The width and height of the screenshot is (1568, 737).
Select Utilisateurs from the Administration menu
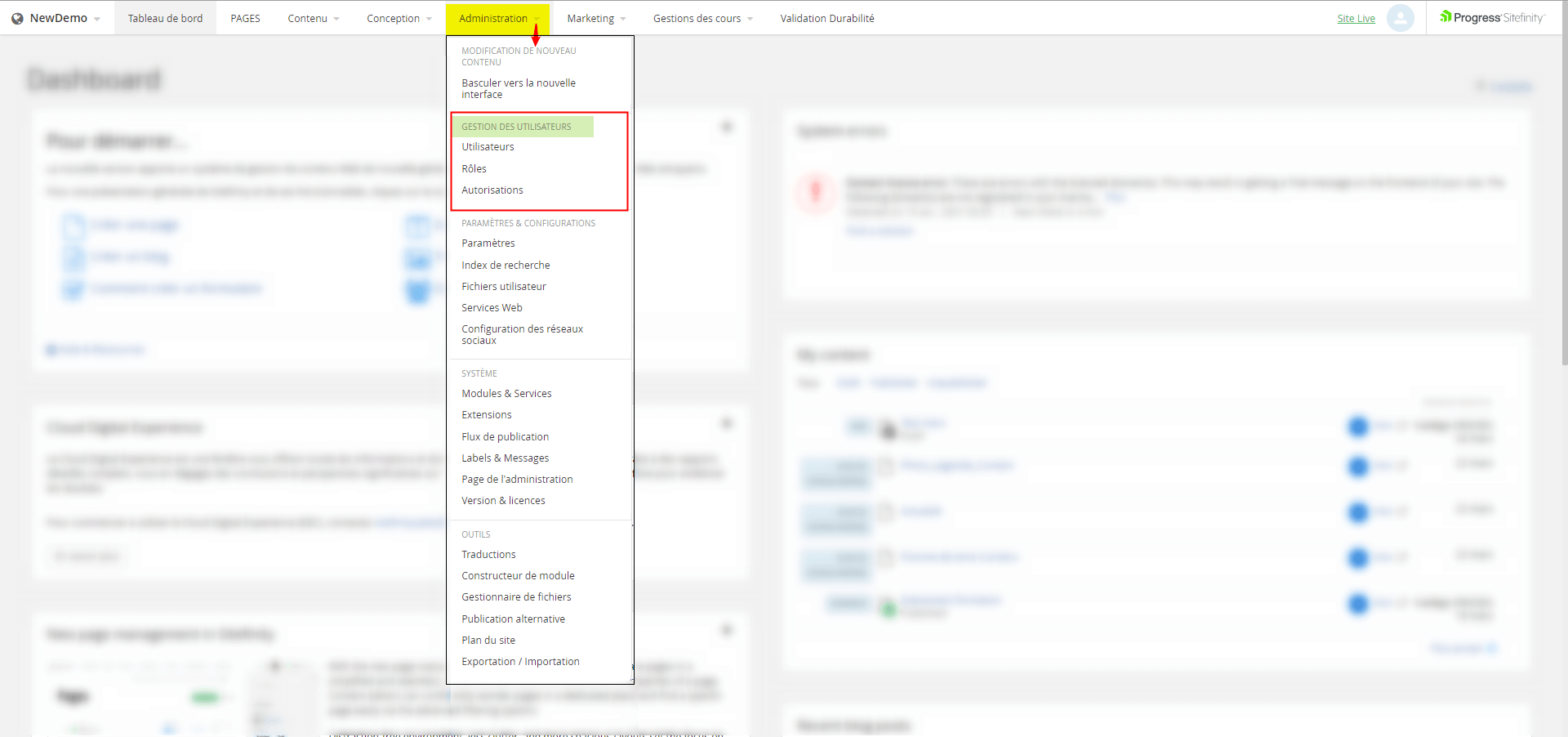(x=488, y=147)
